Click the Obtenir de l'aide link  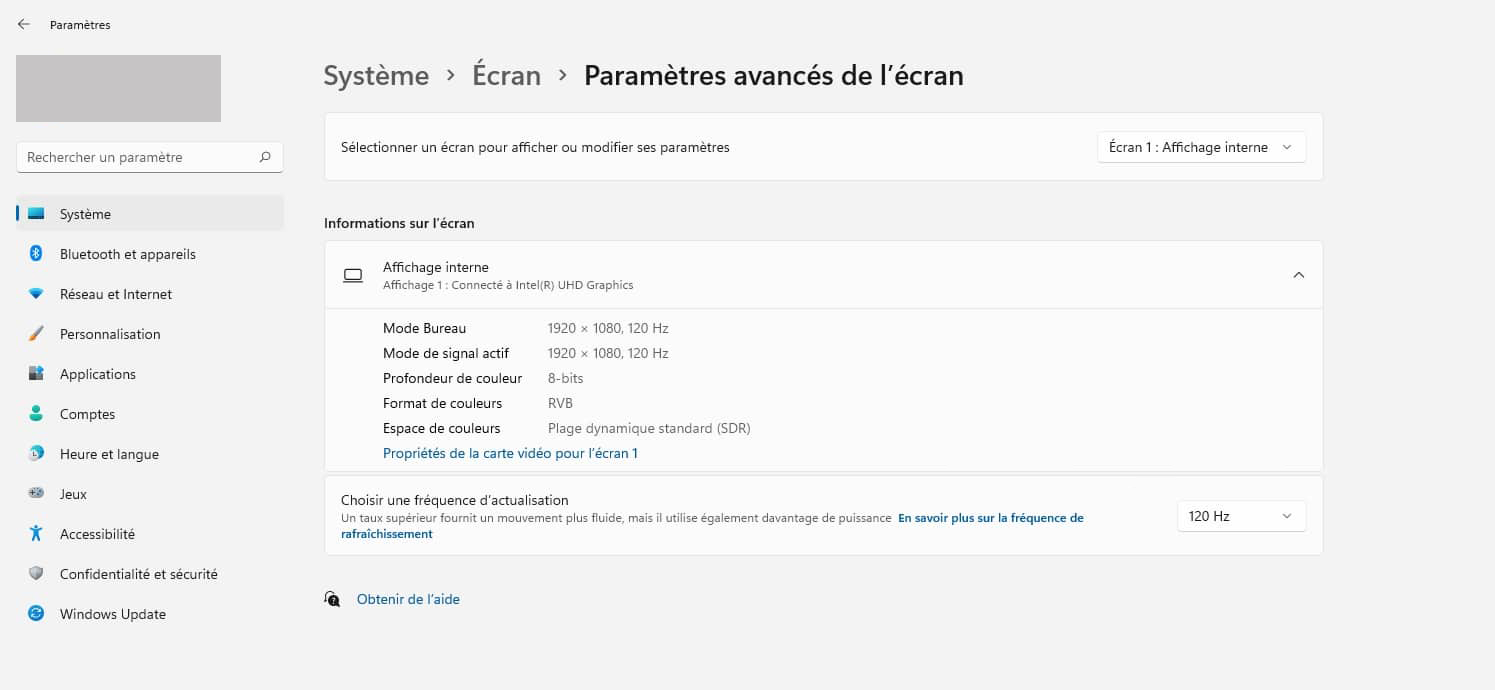coord(408,599)
